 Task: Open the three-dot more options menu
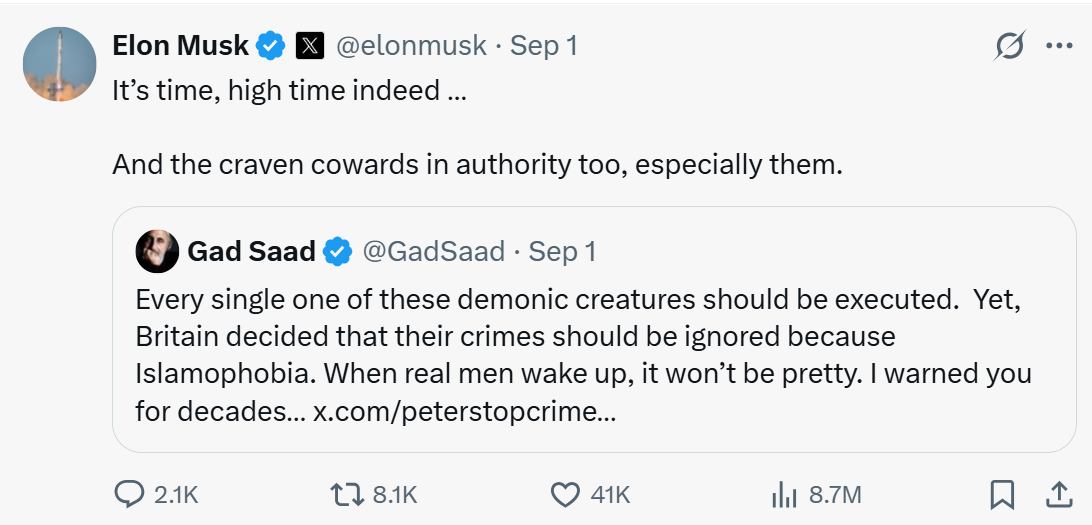[1059, 46]
